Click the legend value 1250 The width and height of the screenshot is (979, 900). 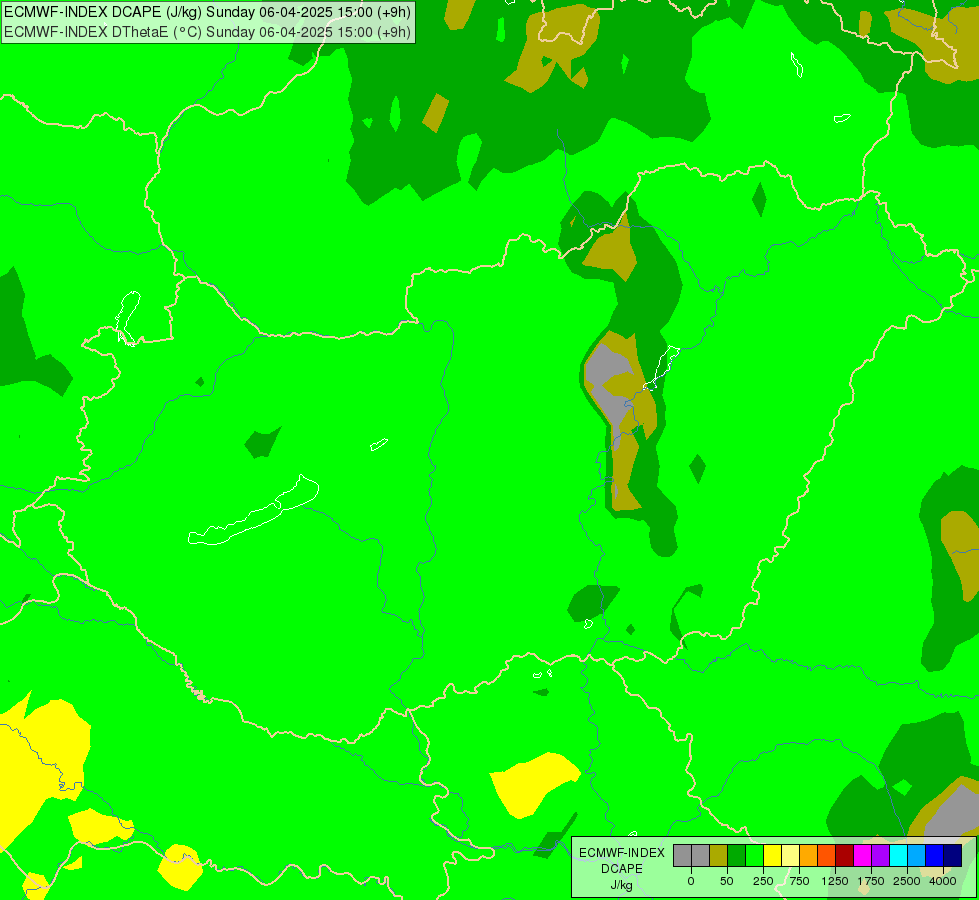(x=835, y=881)
